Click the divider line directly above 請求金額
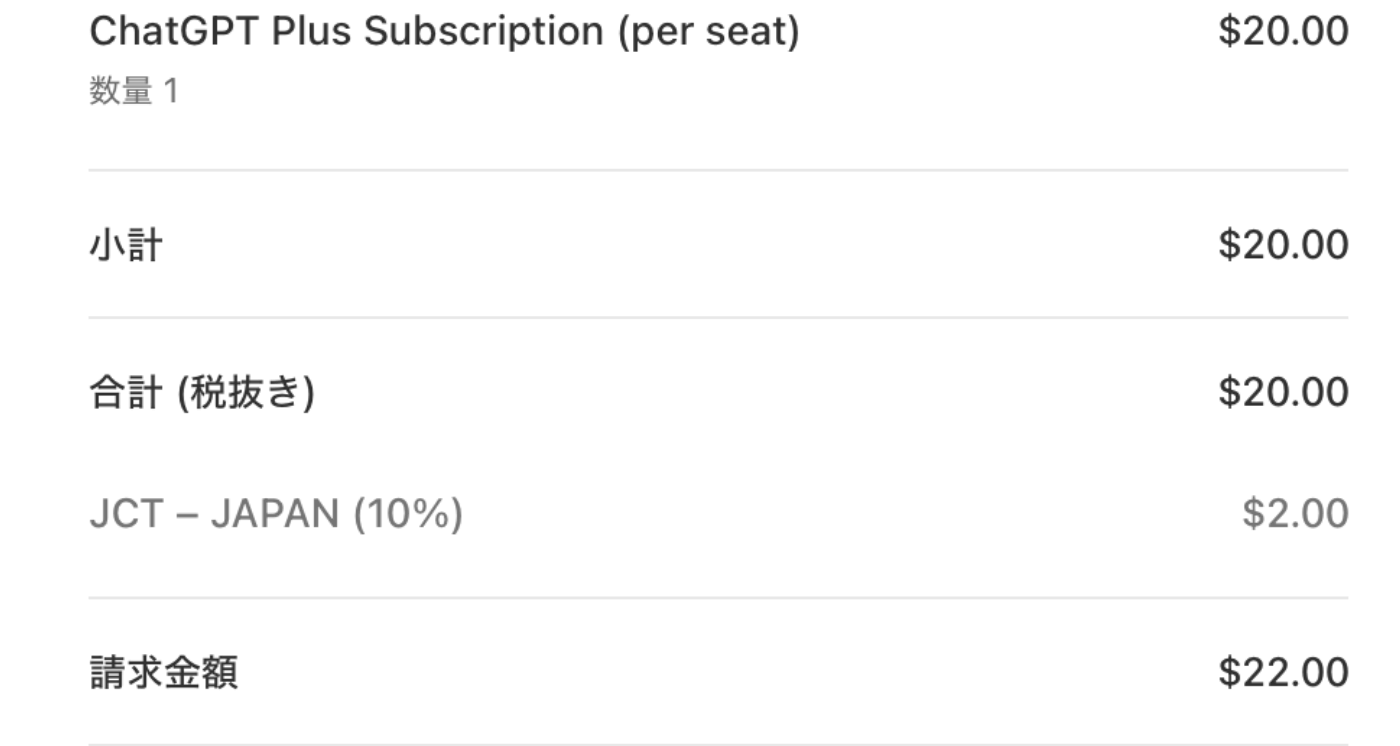The image size is (1400, 746). (717, 598)
